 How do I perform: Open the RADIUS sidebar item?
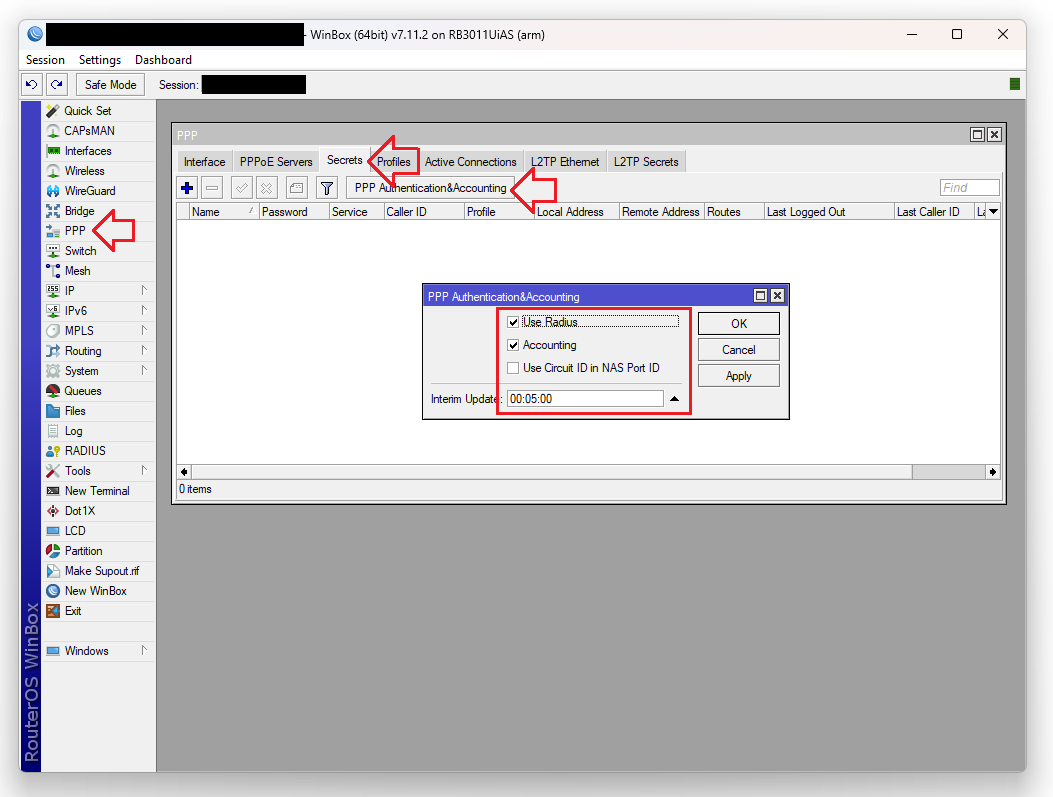tap(84, 451)
